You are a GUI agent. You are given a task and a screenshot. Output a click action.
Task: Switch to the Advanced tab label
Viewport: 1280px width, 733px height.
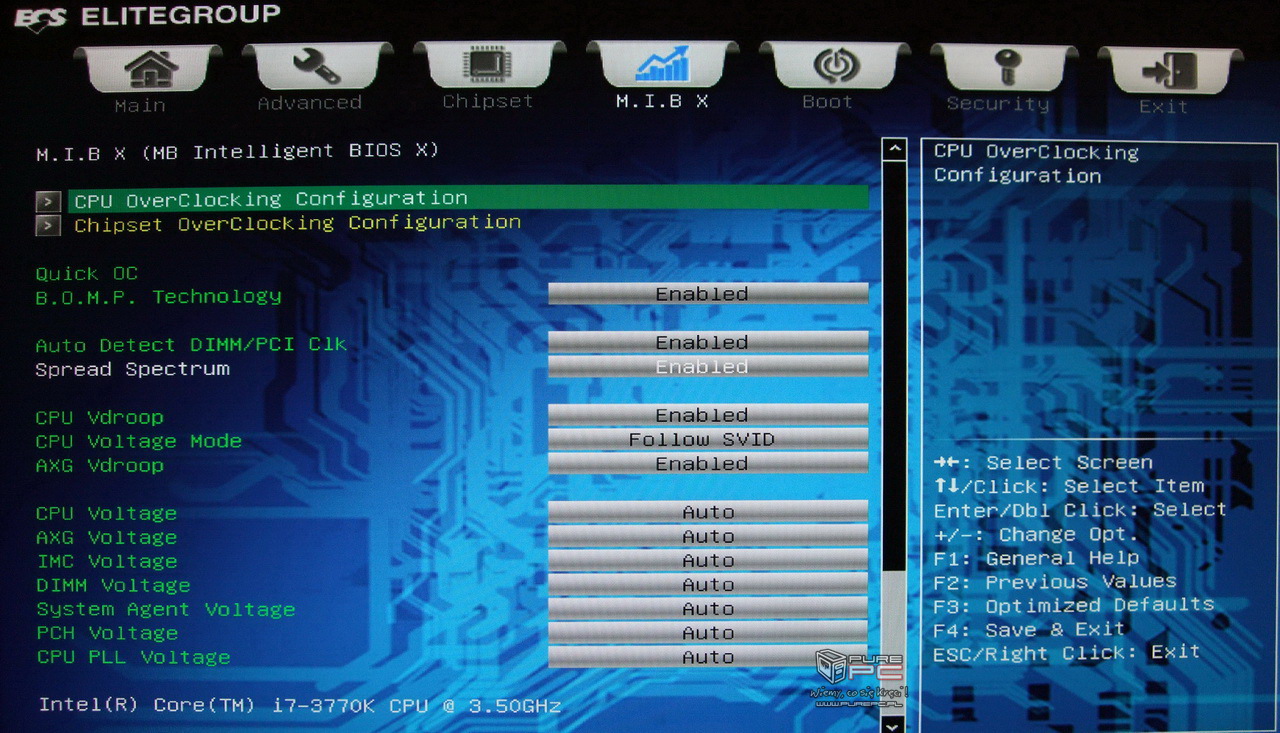[309, 103]
